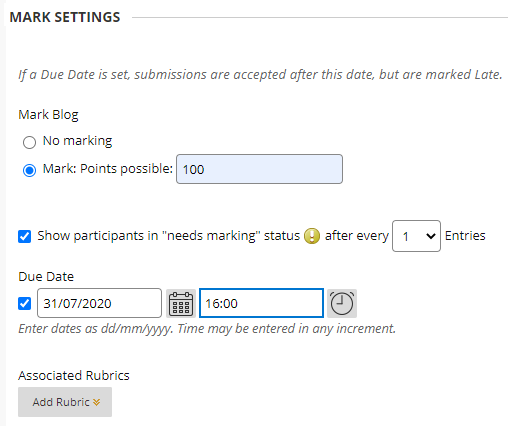
Task: Click the double chevron on Add Rubric
Action: point(97,402)
